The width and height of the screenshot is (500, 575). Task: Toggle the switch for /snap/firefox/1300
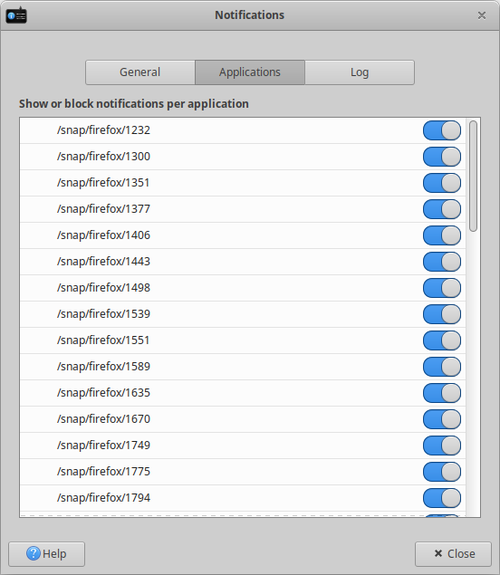442,157
